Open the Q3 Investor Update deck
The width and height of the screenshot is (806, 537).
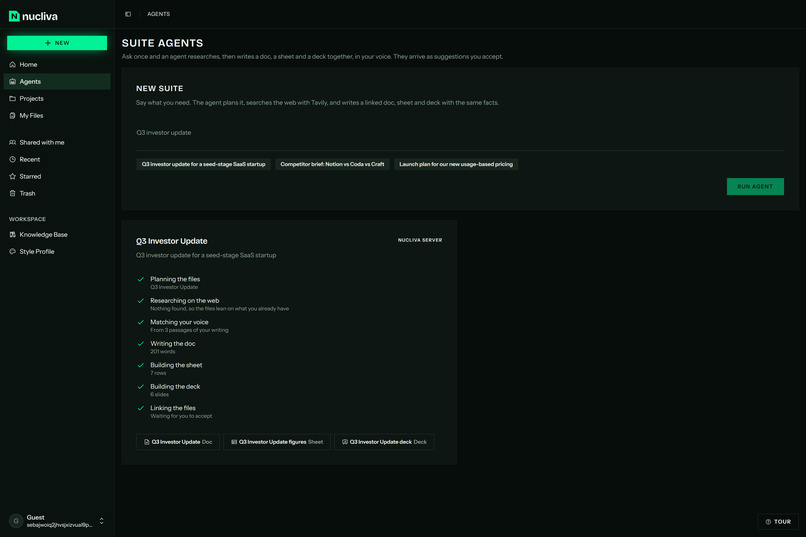pos(384,442)
